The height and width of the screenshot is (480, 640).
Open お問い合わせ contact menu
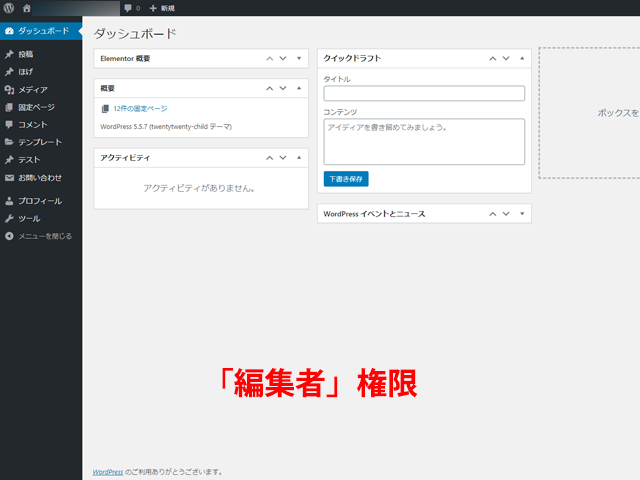tap(41, 178)
